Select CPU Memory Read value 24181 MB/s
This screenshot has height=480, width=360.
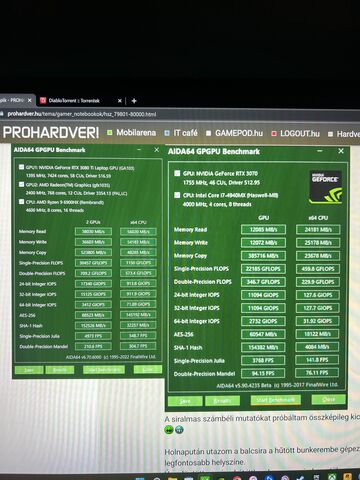(318, 230)
